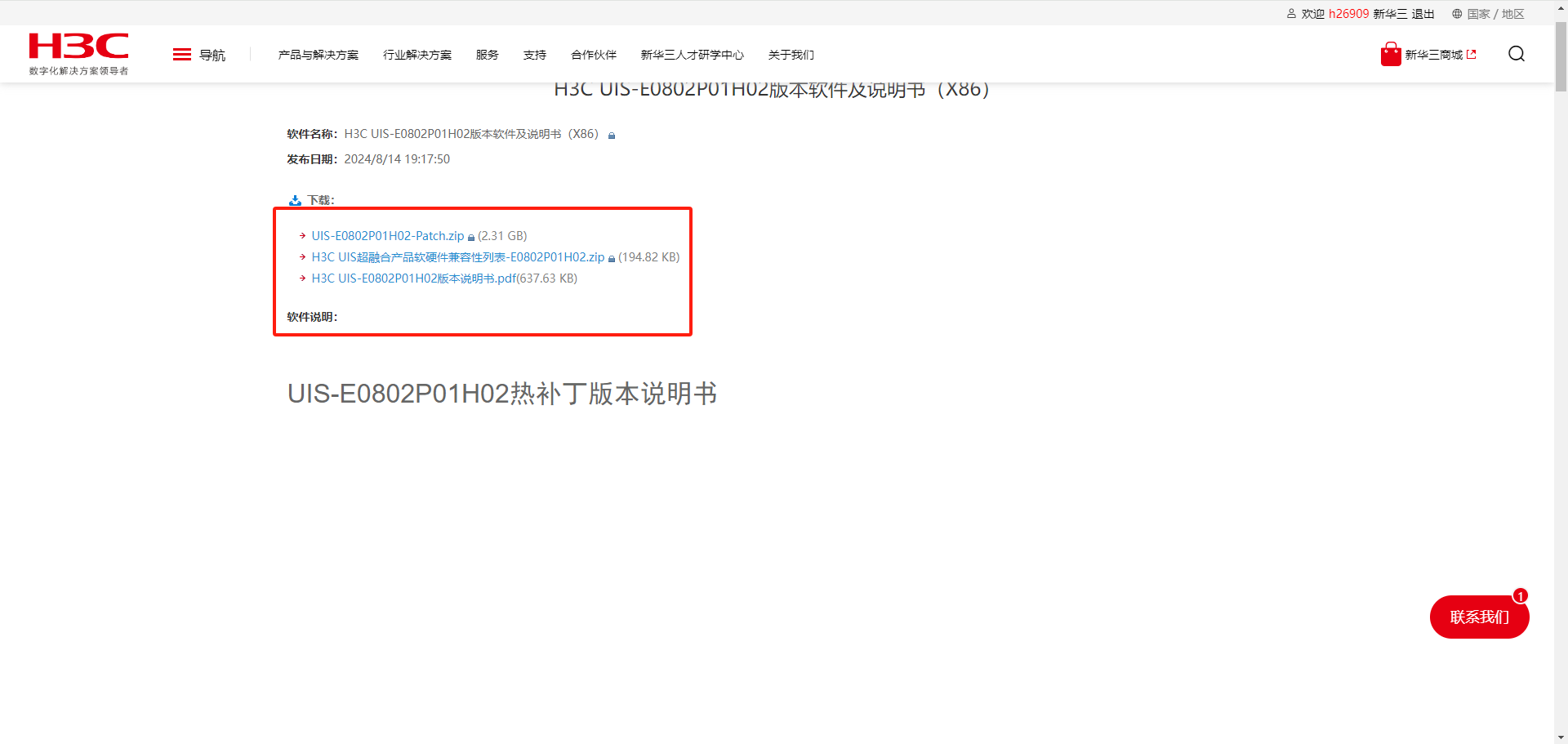
Task: Open the 支持 menu
Action: (x=535, y=55)
